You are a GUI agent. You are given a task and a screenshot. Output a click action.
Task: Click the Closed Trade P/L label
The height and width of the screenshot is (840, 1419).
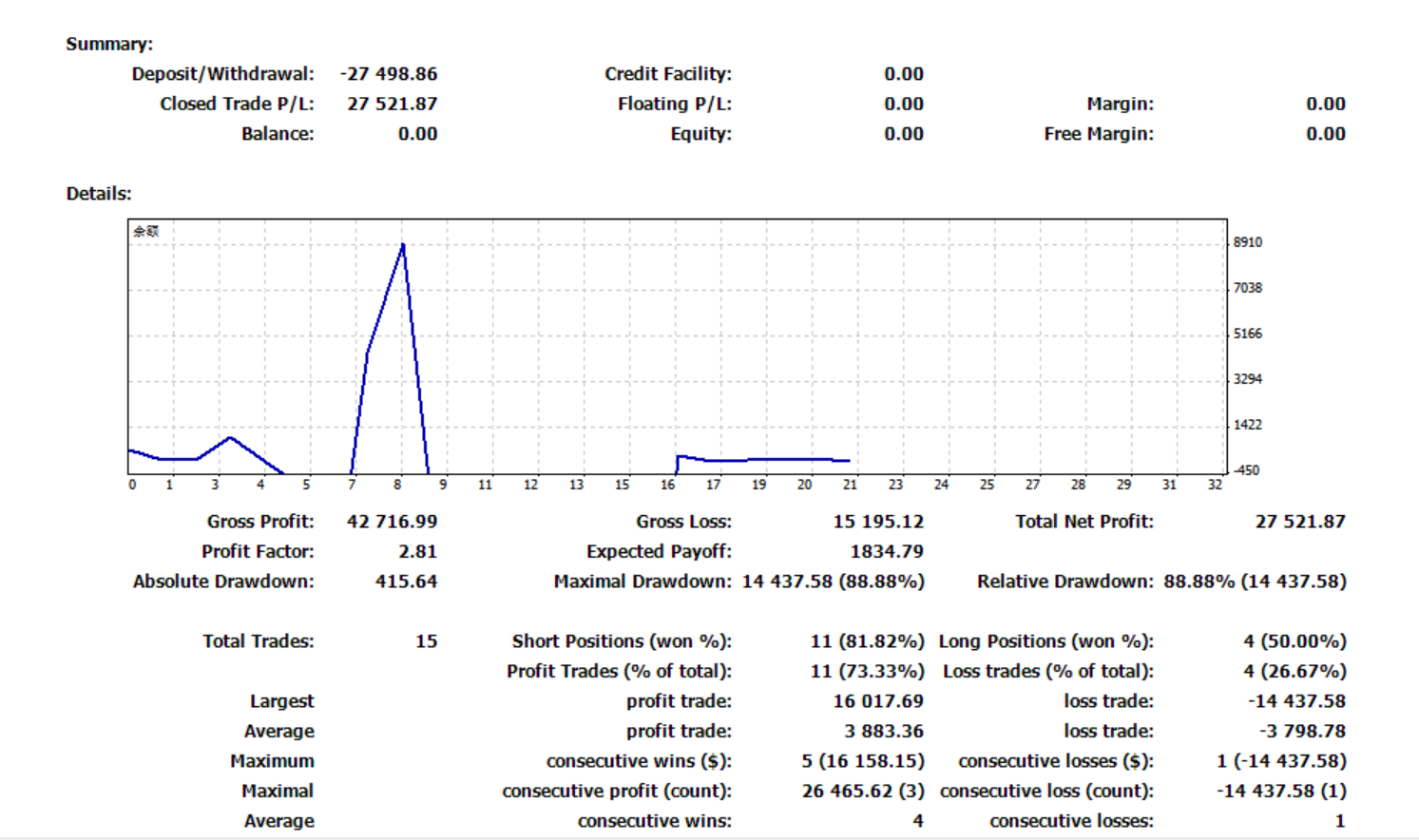237,104
